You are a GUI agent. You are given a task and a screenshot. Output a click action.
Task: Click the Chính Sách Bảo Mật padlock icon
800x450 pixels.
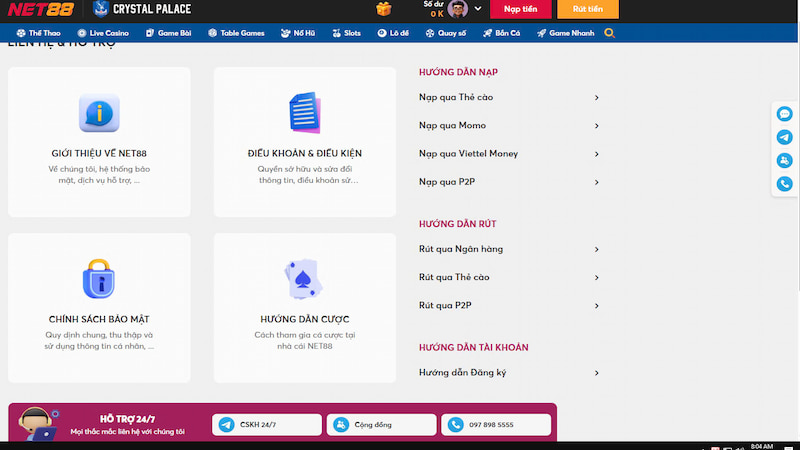[x=99, y=279]
